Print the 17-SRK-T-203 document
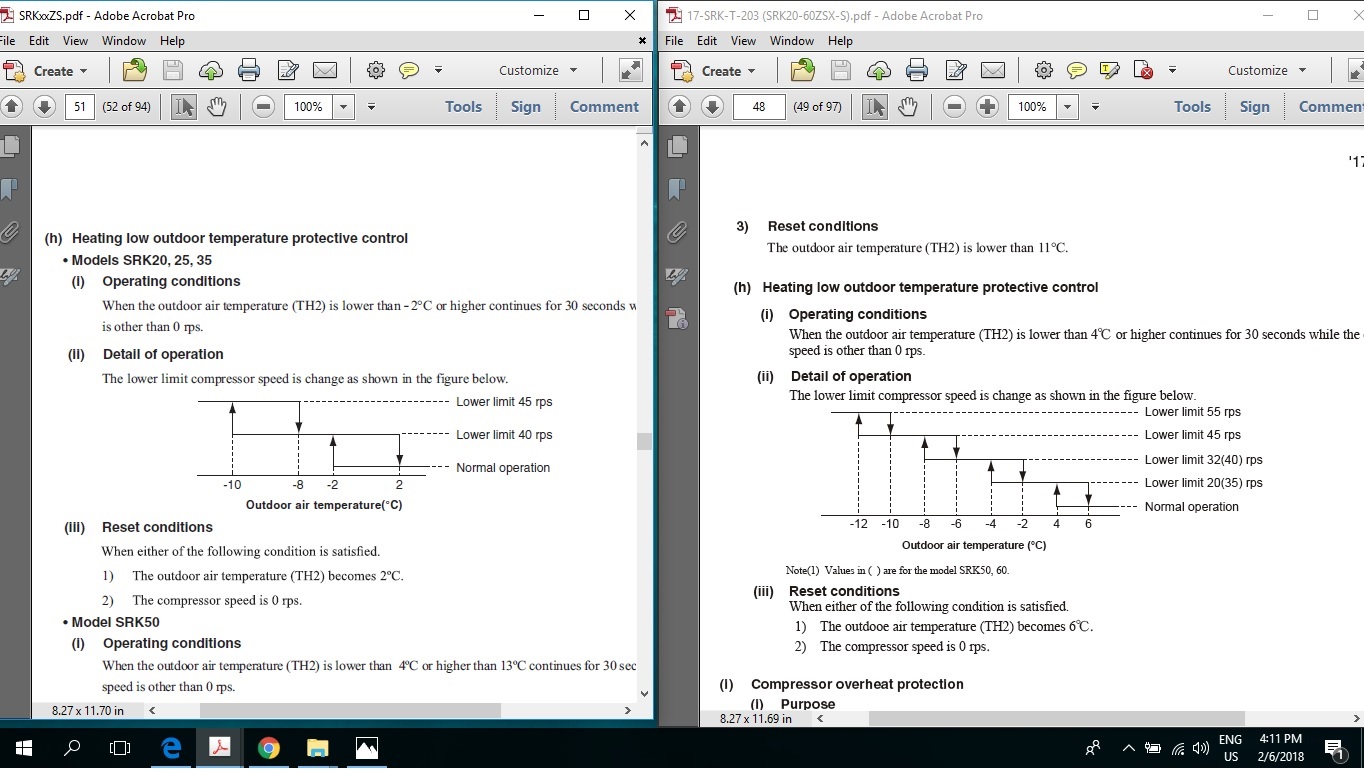Screen dimensions: 1364x776 (x=917, y=70)
